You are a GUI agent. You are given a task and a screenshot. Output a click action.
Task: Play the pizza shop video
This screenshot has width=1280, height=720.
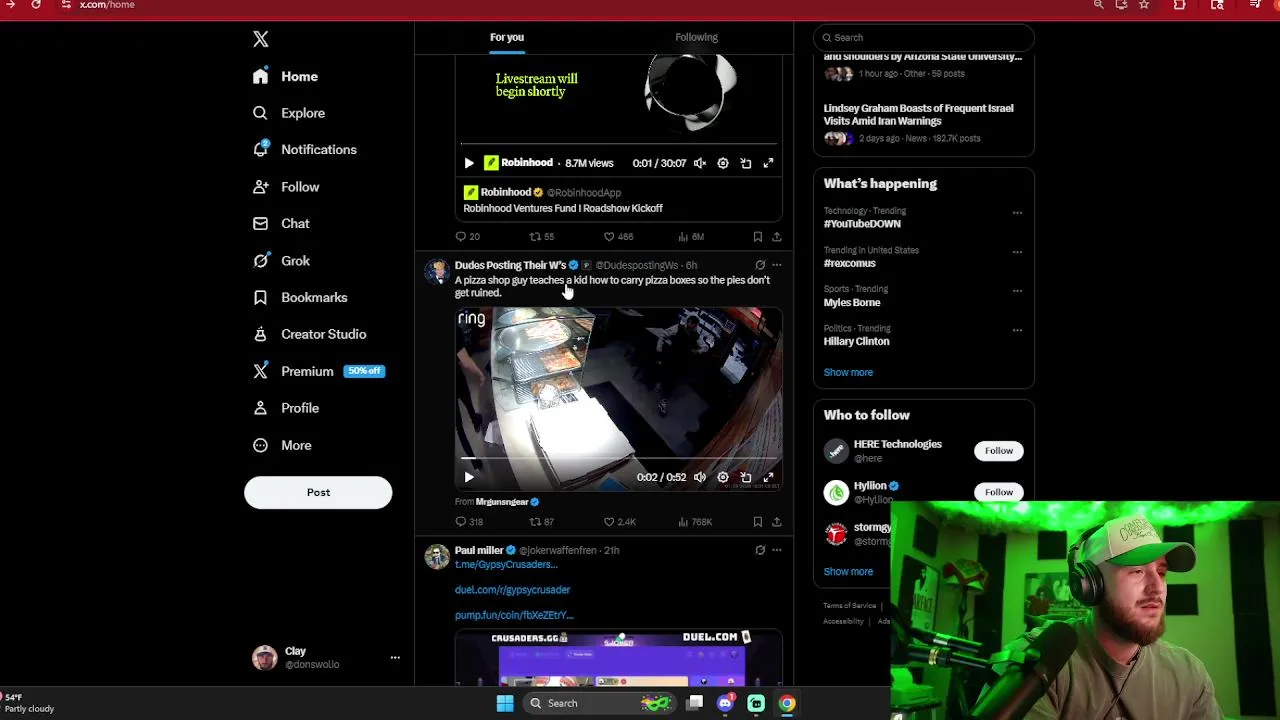point(469,478)
